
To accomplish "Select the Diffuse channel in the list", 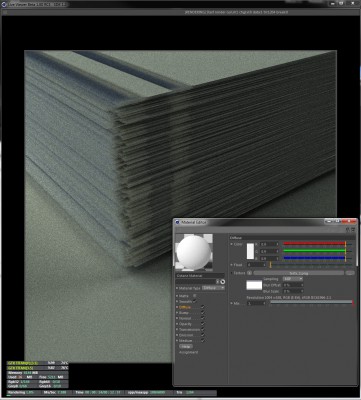I will [185, 307].
